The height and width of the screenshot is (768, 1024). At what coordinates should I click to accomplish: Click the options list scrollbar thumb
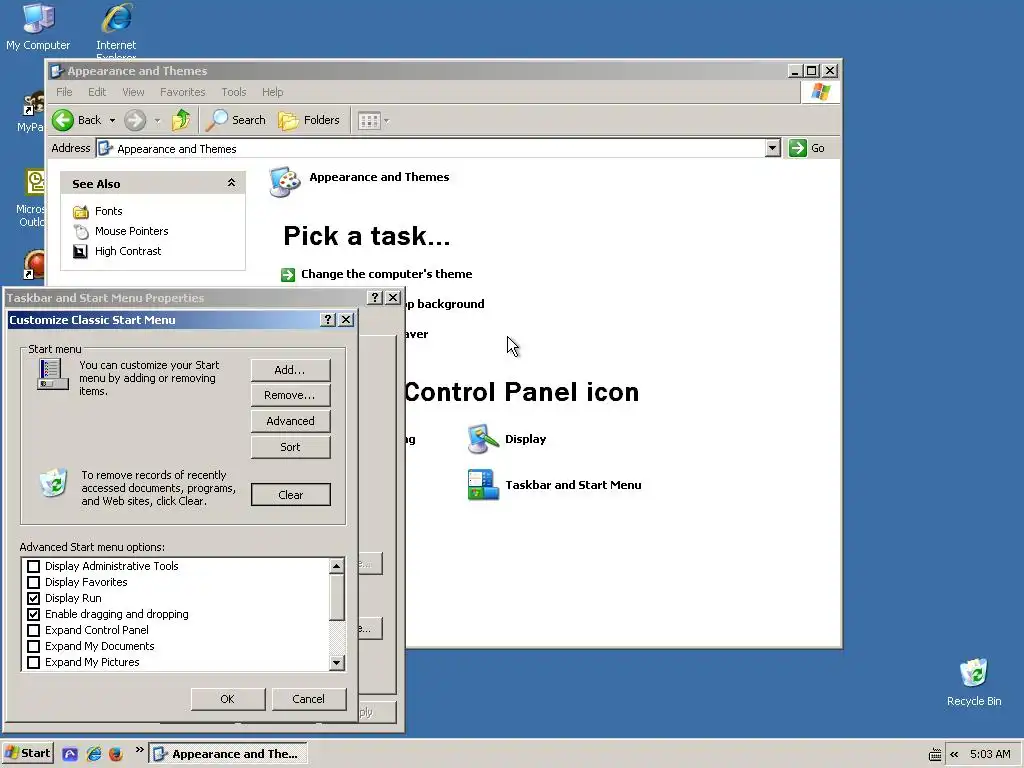coord(336,598)
